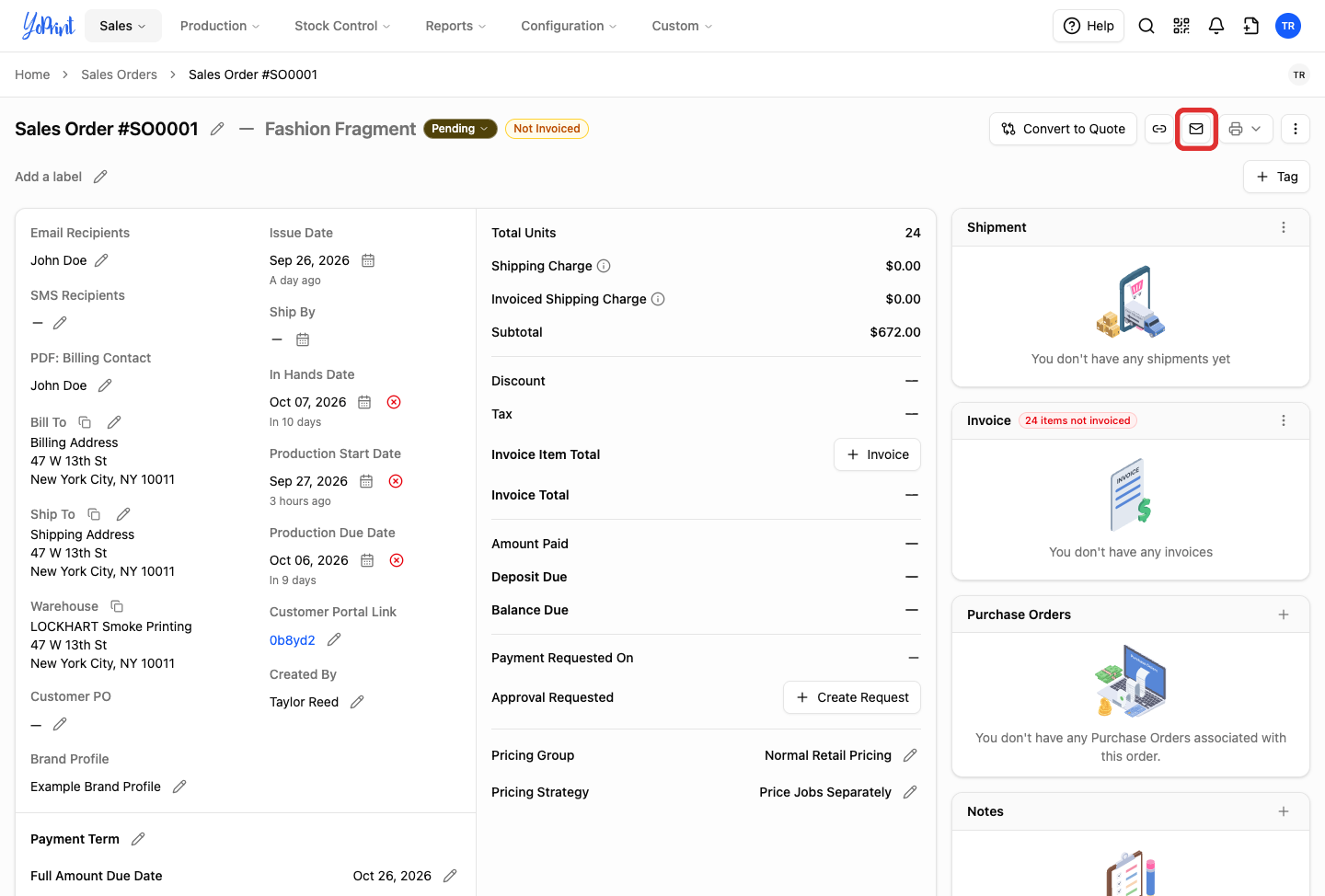Click the print icon button
This screenshot has width=1325, height=896.
click(1236, 129)
